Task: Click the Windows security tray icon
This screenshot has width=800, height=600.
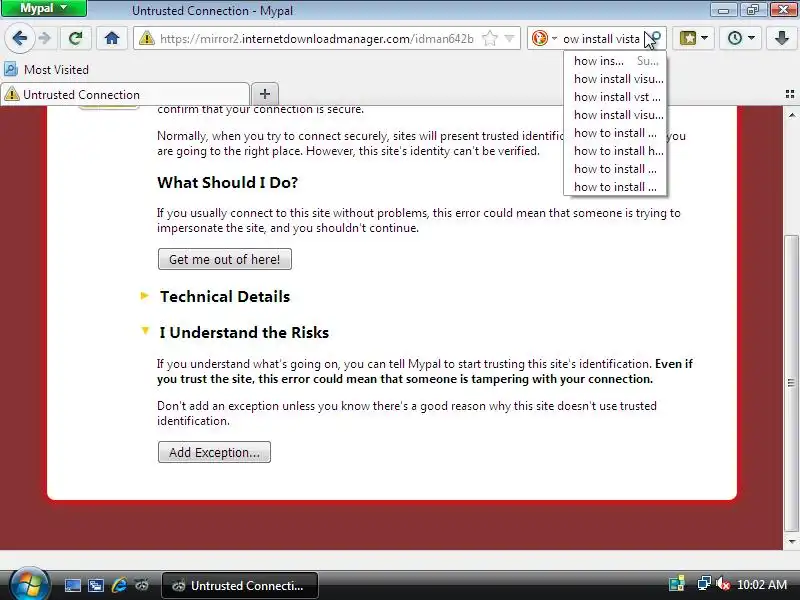Action: tap(677, 583)
